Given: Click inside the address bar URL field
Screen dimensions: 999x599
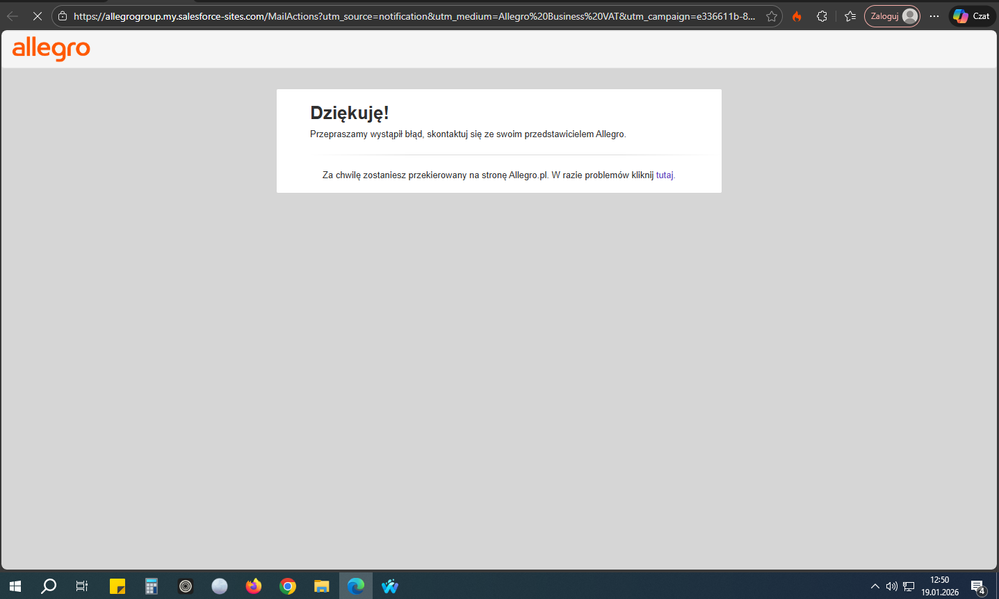Looking at the screenshot, I should coord(400,16).
